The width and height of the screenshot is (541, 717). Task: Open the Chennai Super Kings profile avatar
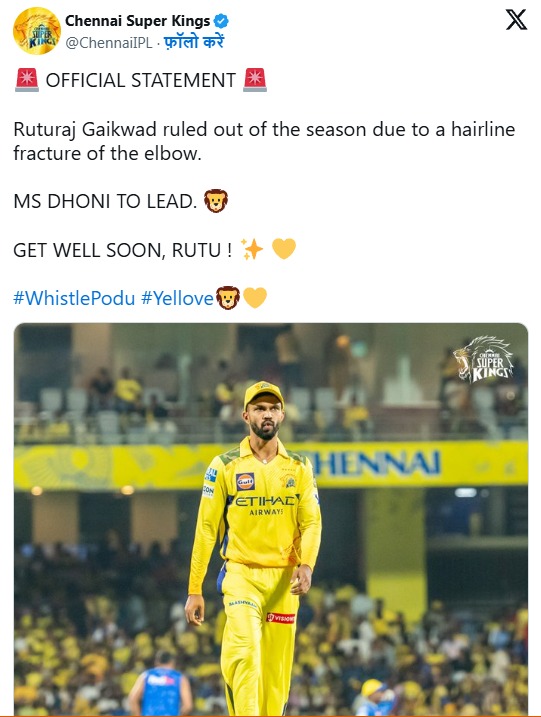click(x=37, y=31)
